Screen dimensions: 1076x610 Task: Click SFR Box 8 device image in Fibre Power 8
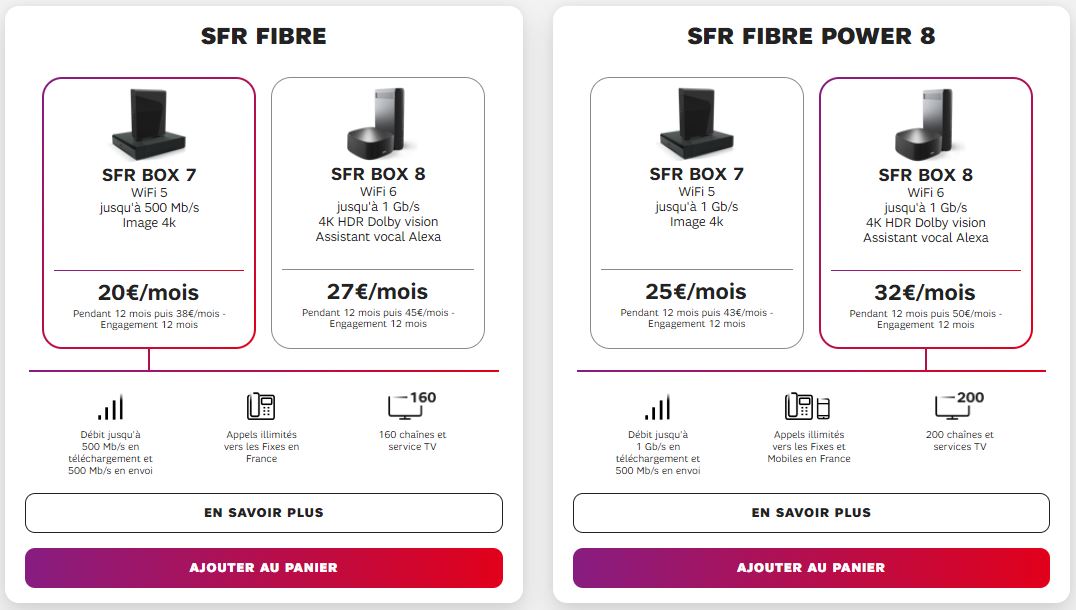(925, 124)
